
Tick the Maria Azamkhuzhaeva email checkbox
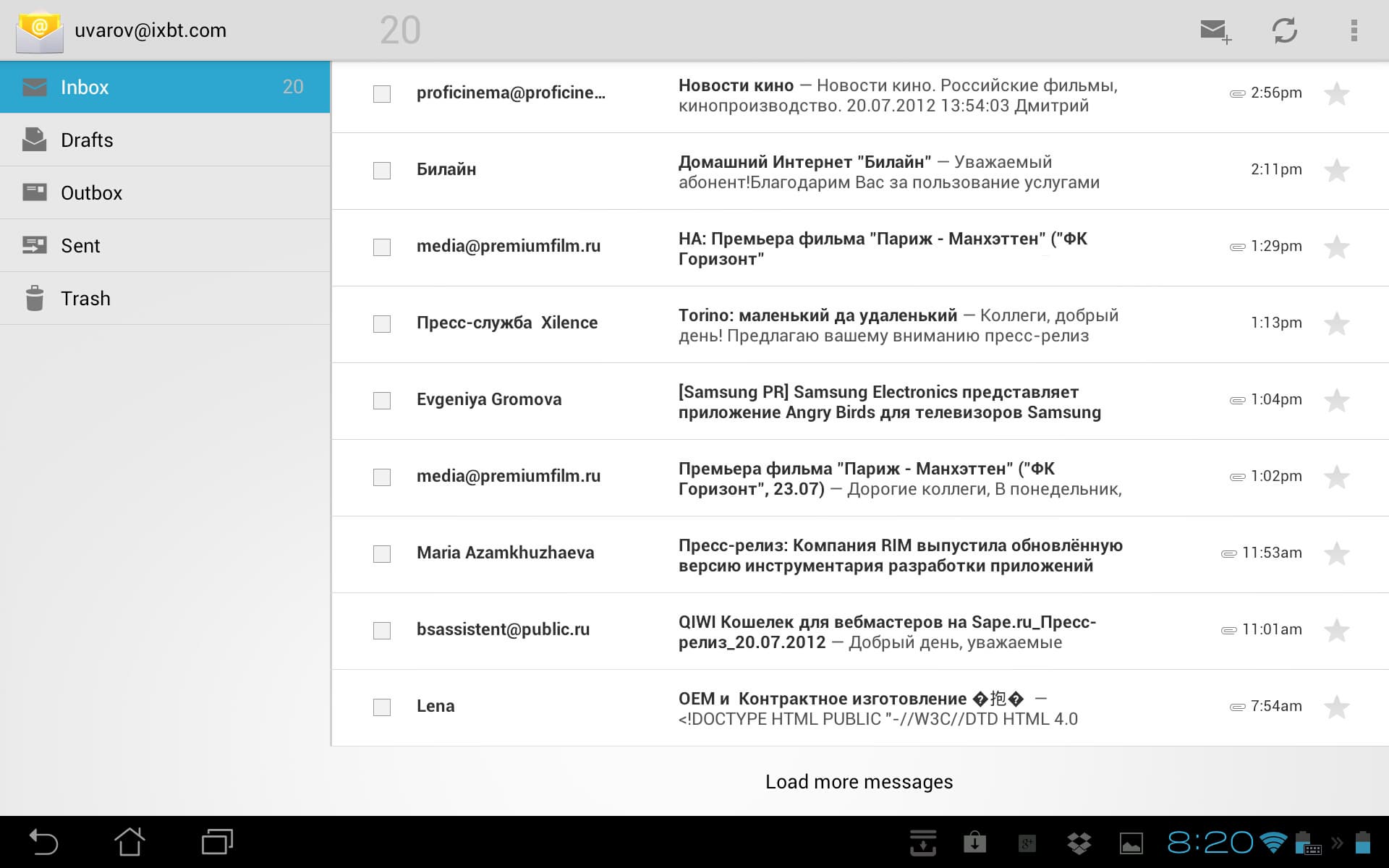tap(382, 554)
